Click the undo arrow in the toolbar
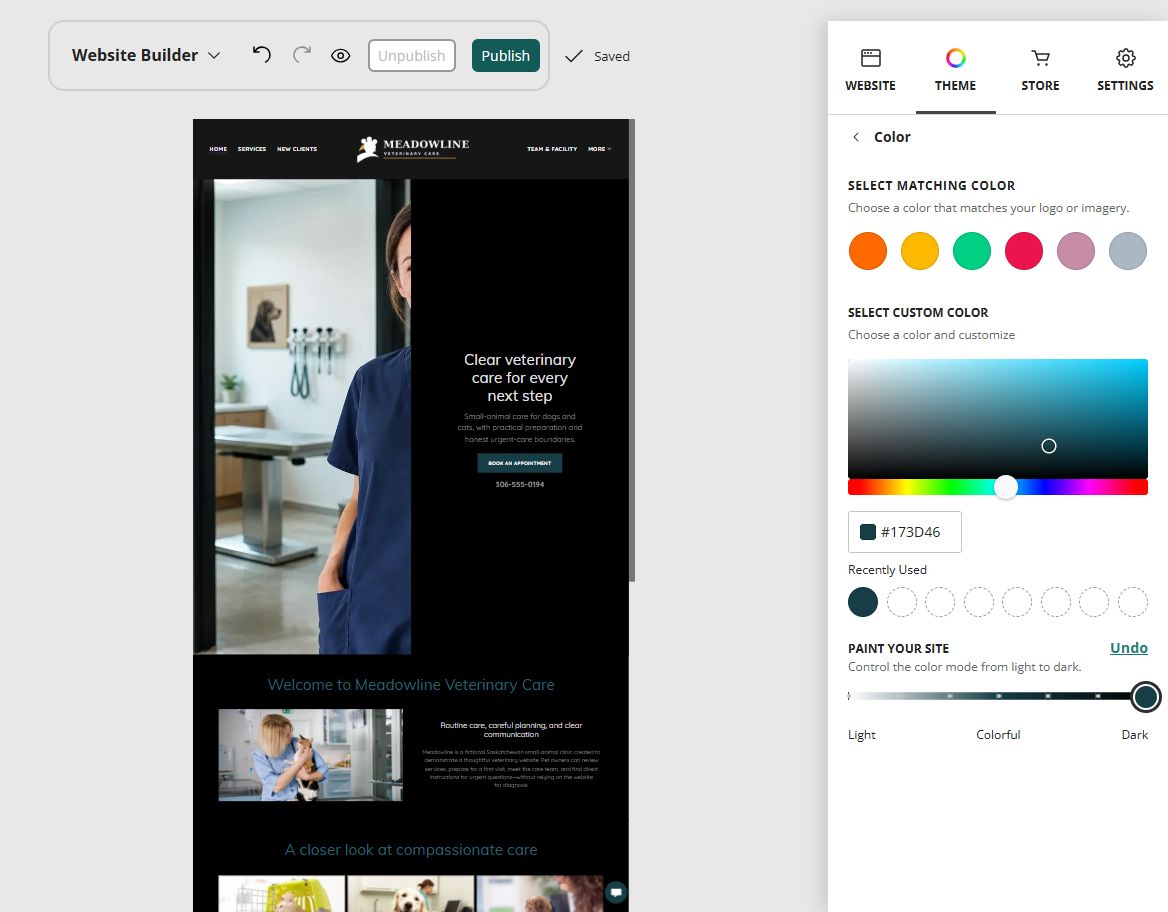 (261, 54)
